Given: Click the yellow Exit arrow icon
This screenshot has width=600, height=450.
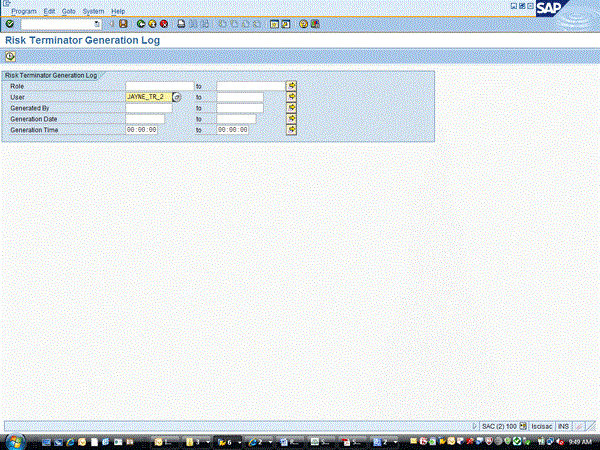Looking at the screenshot, I should click(152, 23).
